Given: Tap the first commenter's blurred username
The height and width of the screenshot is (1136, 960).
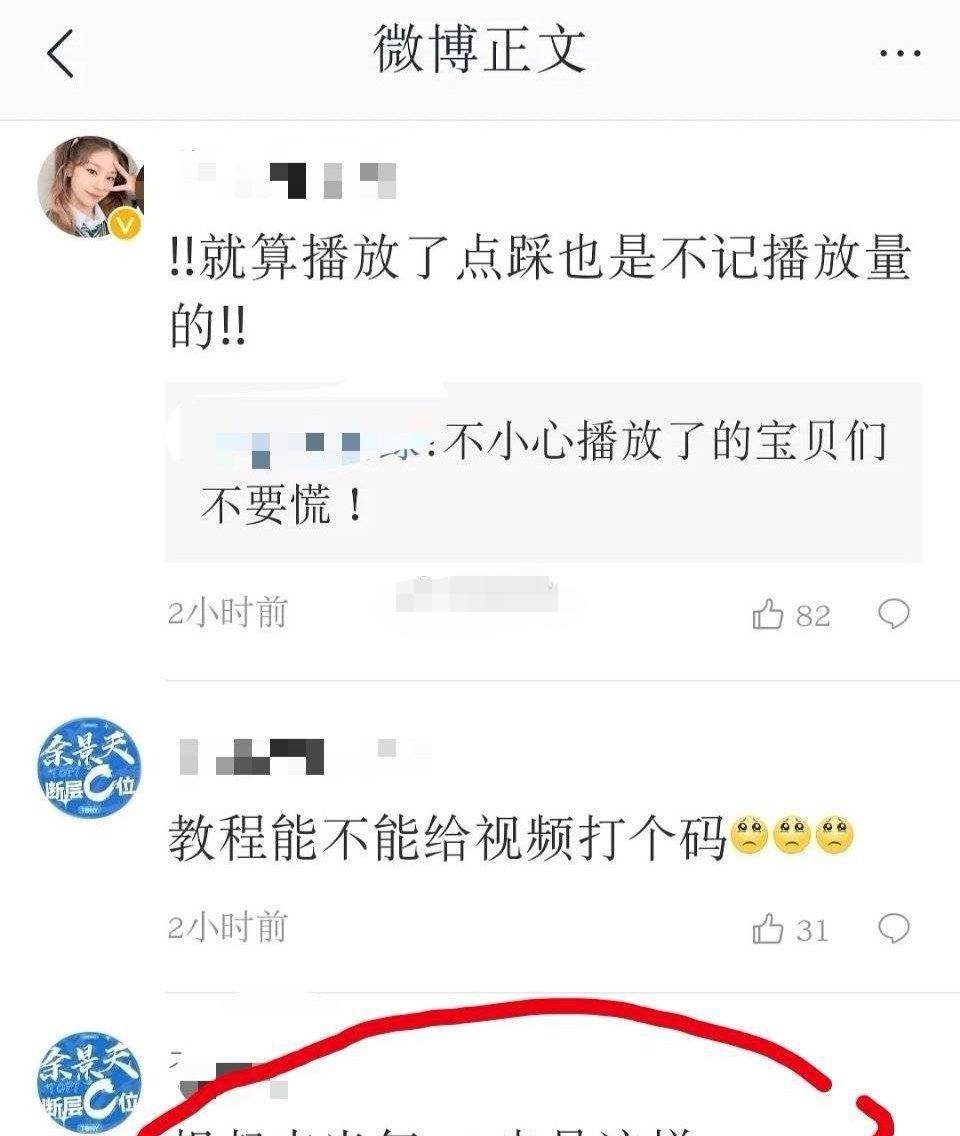Looking at the screenshot, I should coord(286,176).
